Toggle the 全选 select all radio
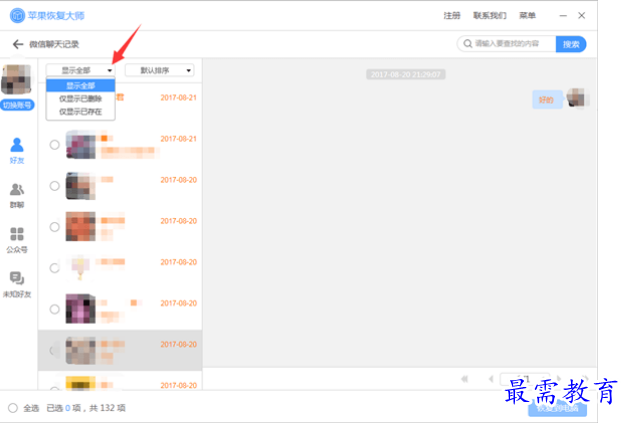 point(13,408)
